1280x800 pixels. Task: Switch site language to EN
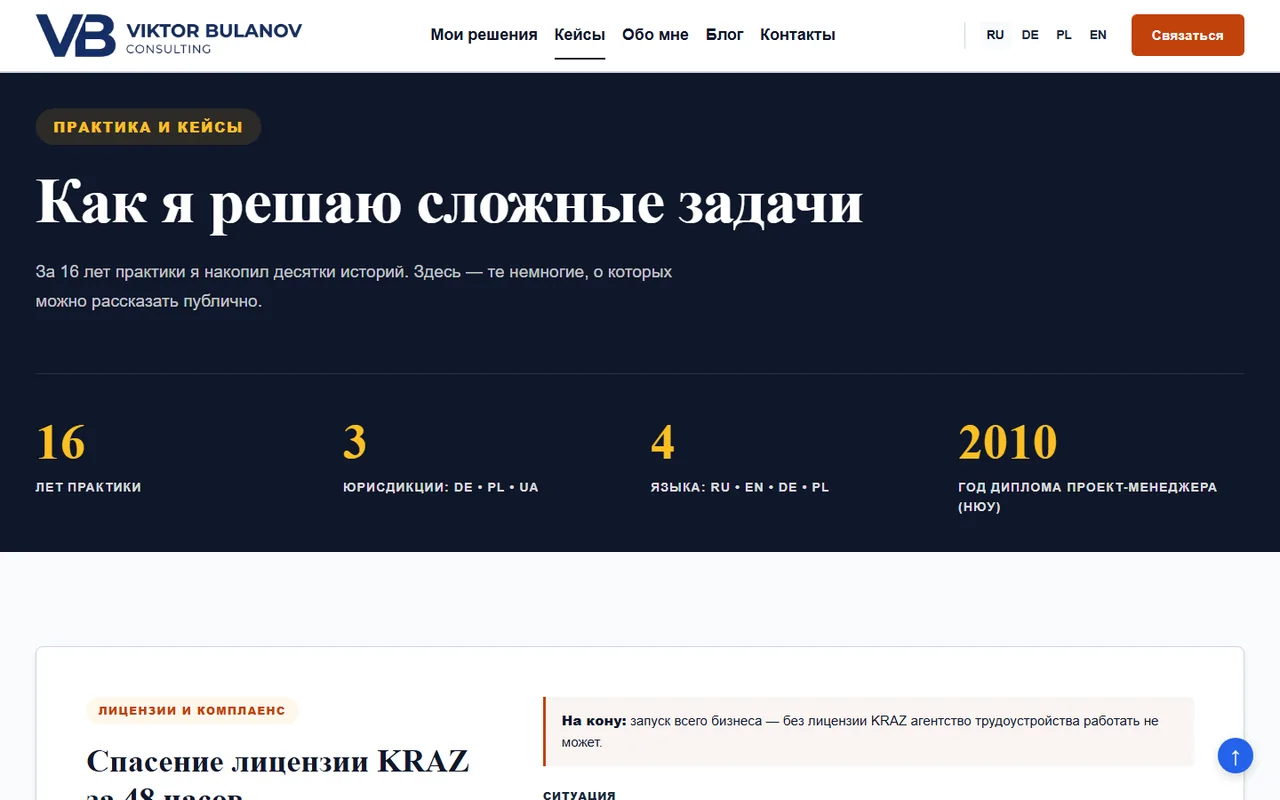pyautogui.click(x=1098, y=35)
